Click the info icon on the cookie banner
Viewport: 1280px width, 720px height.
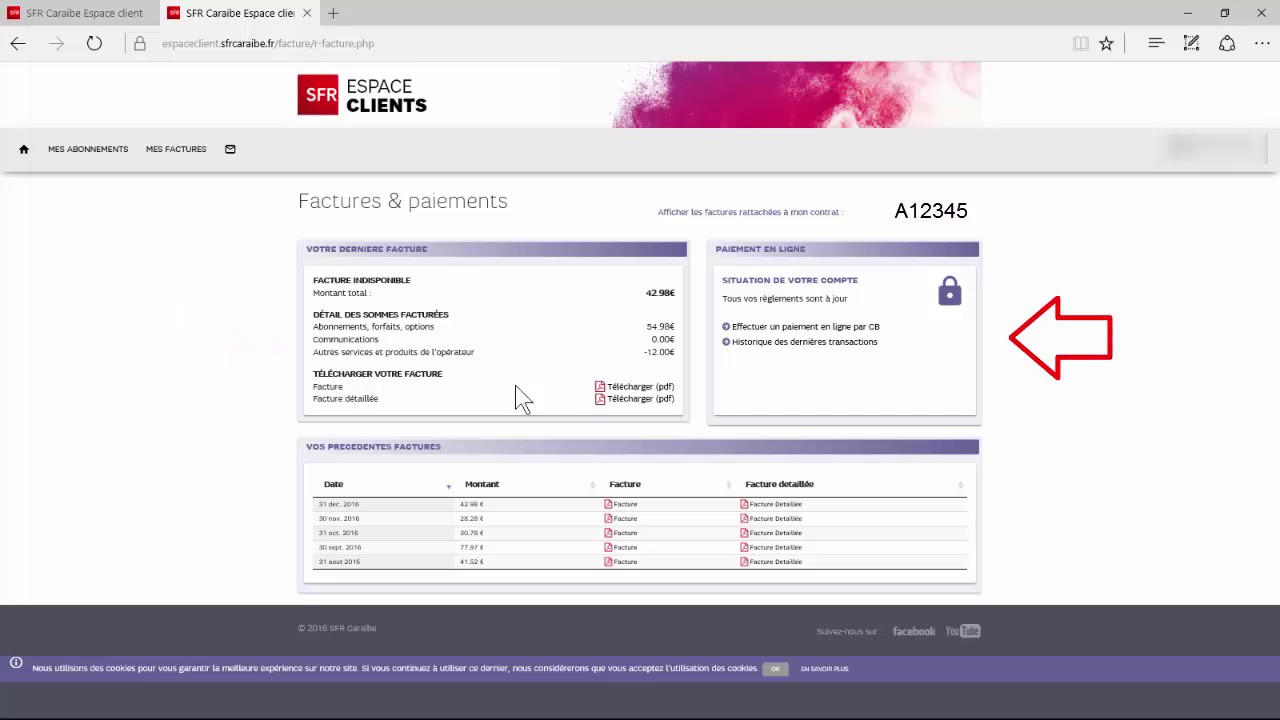[x=15, y=662]
